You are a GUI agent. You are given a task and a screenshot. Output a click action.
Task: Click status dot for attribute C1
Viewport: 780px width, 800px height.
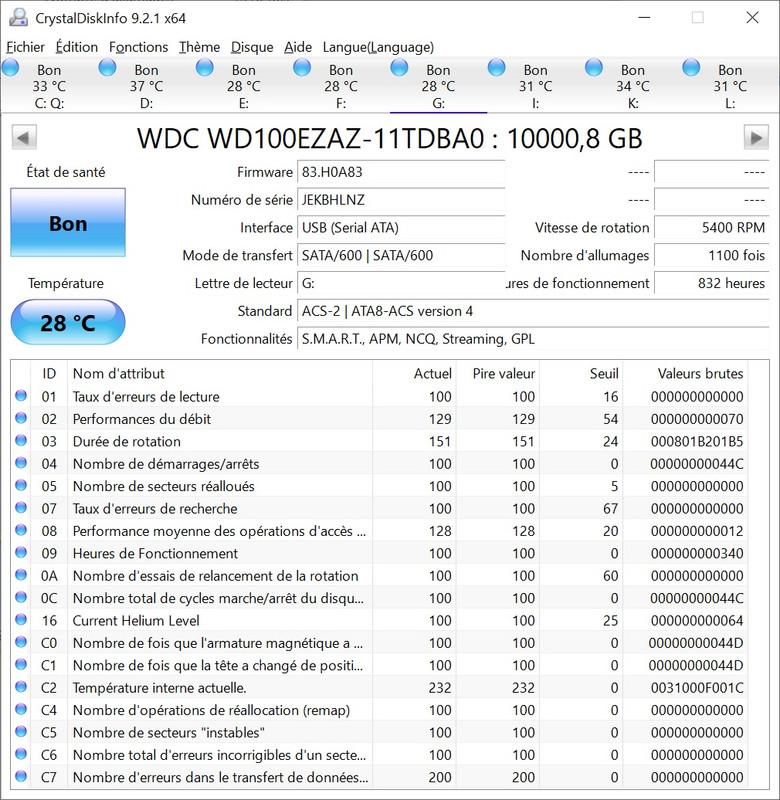click(21, 664)
